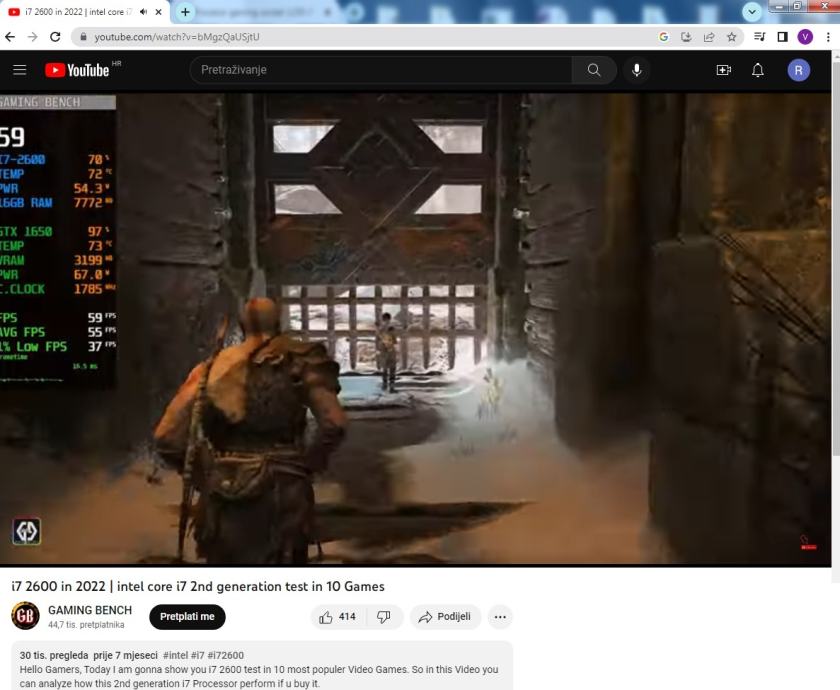840x690 pixels.
Task: Click the browser forward arrow
Action: pyautogui.click(x=32, y=36)
